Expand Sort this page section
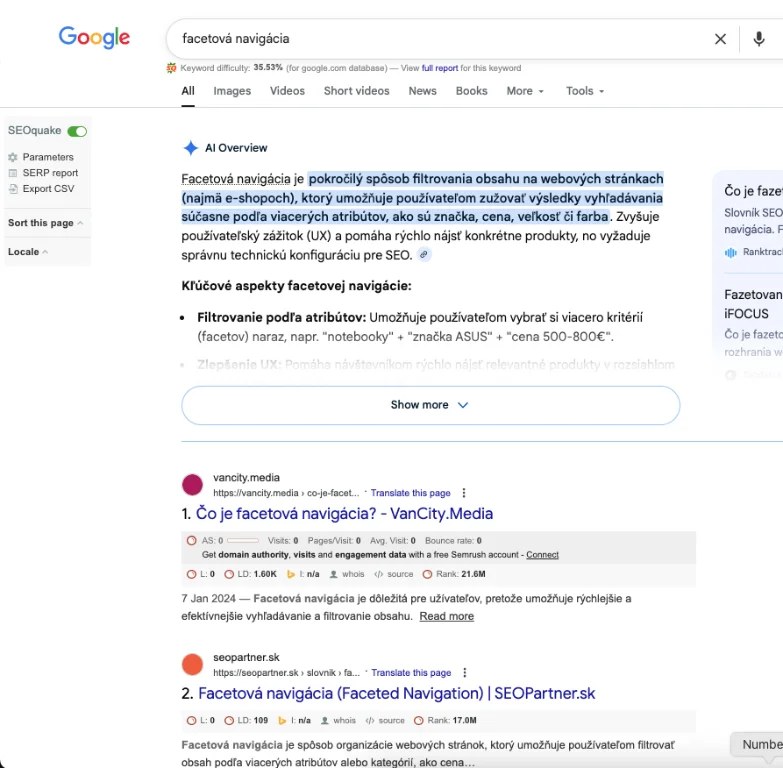Image resolution: width=783 pixels, height=768 pixels. pos(45,223)
